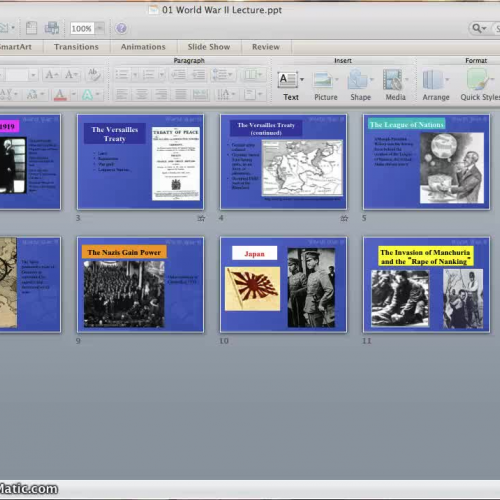Click the justify text icon
500x500 pixels.
pos(181,95)
